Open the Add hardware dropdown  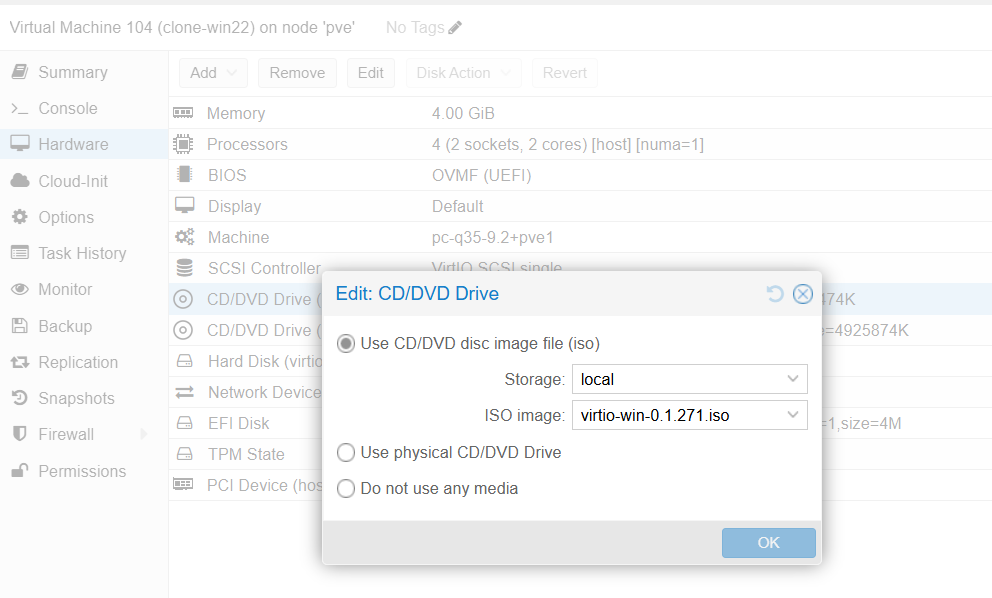[213, 73]
